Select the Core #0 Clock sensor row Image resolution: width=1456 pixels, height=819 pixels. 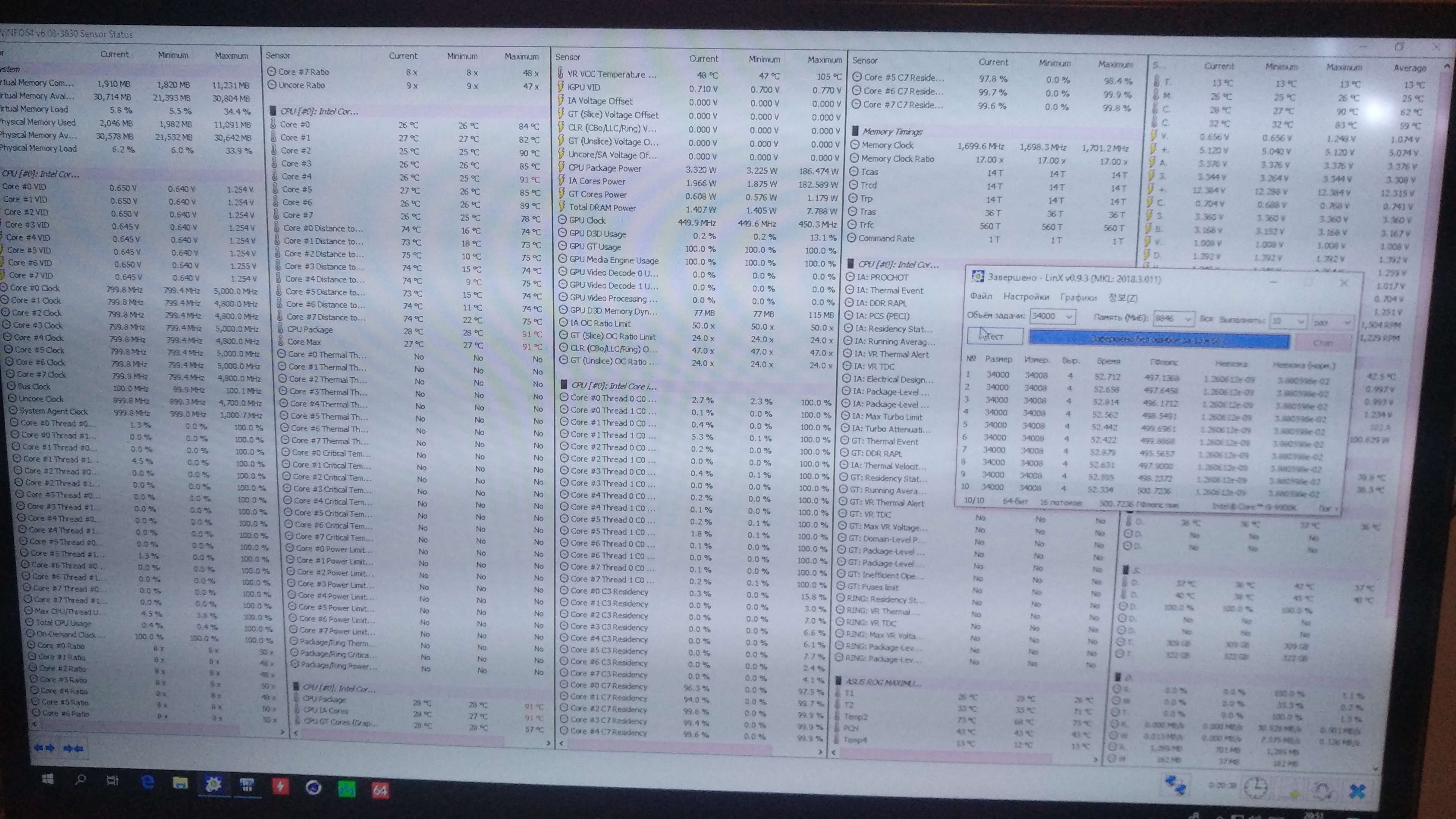pyautogui.click(x=35, y=288)
